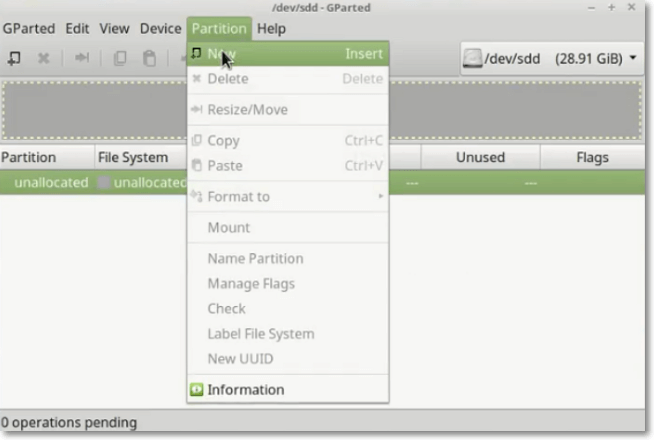
Task: Open the Device menu
Action: 161,29
